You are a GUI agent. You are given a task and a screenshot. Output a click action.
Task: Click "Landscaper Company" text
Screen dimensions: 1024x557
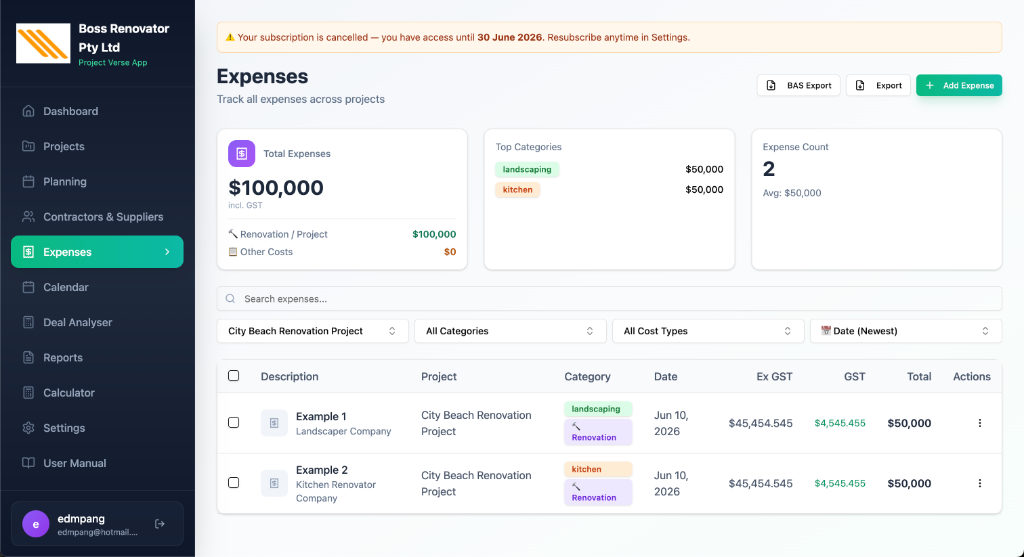344,432
